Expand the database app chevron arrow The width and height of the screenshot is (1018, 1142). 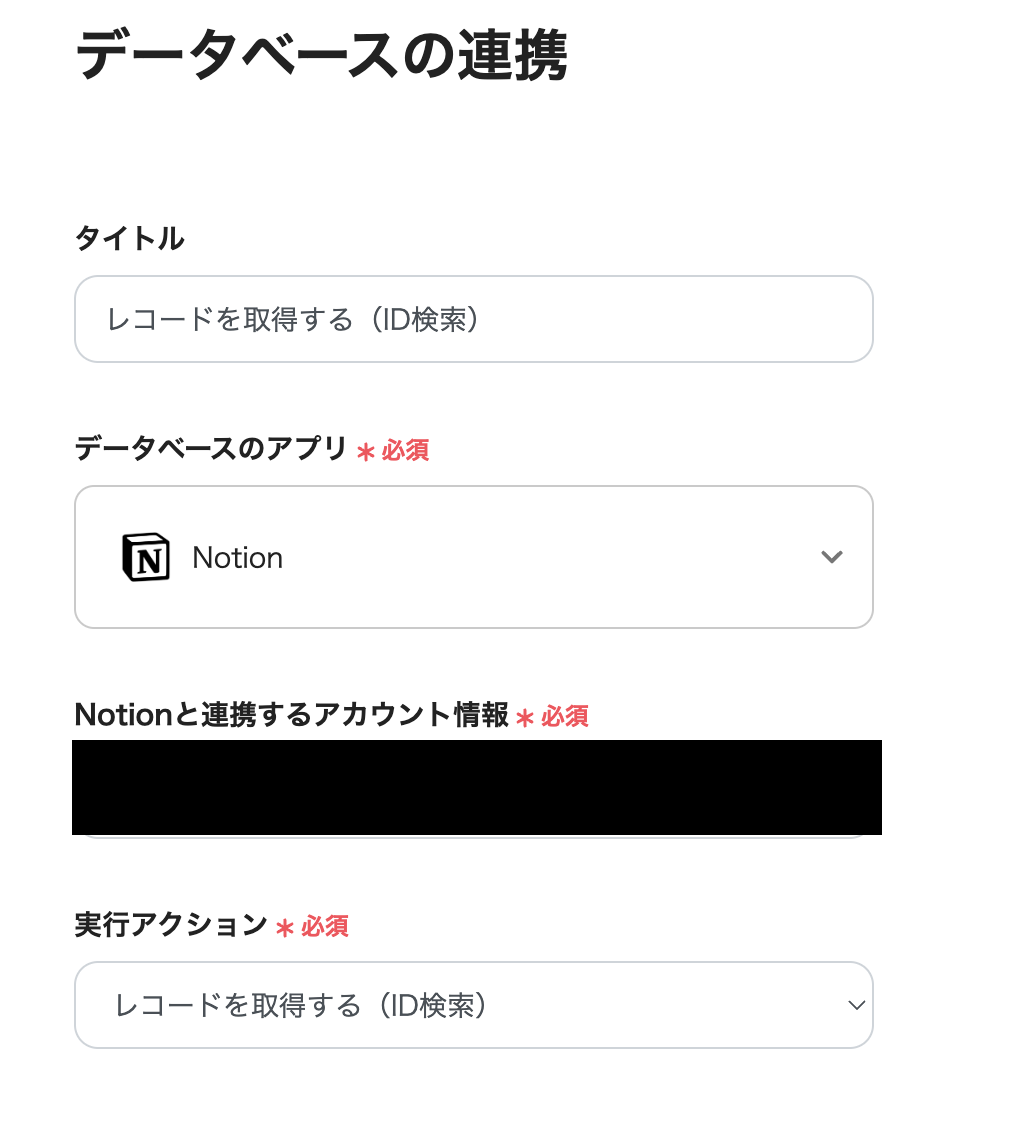(831, 557)
